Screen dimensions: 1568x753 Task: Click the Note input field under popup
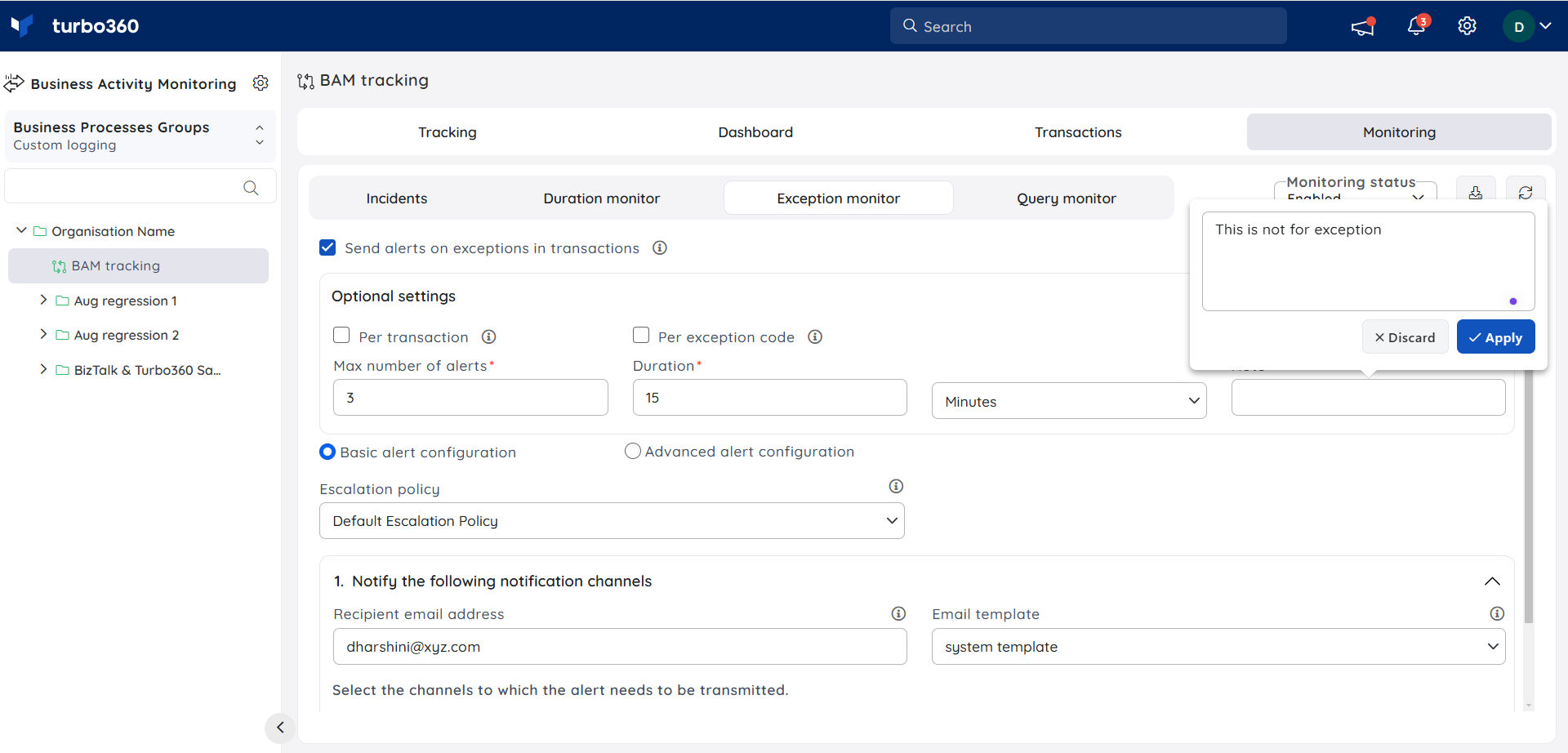1369,398
